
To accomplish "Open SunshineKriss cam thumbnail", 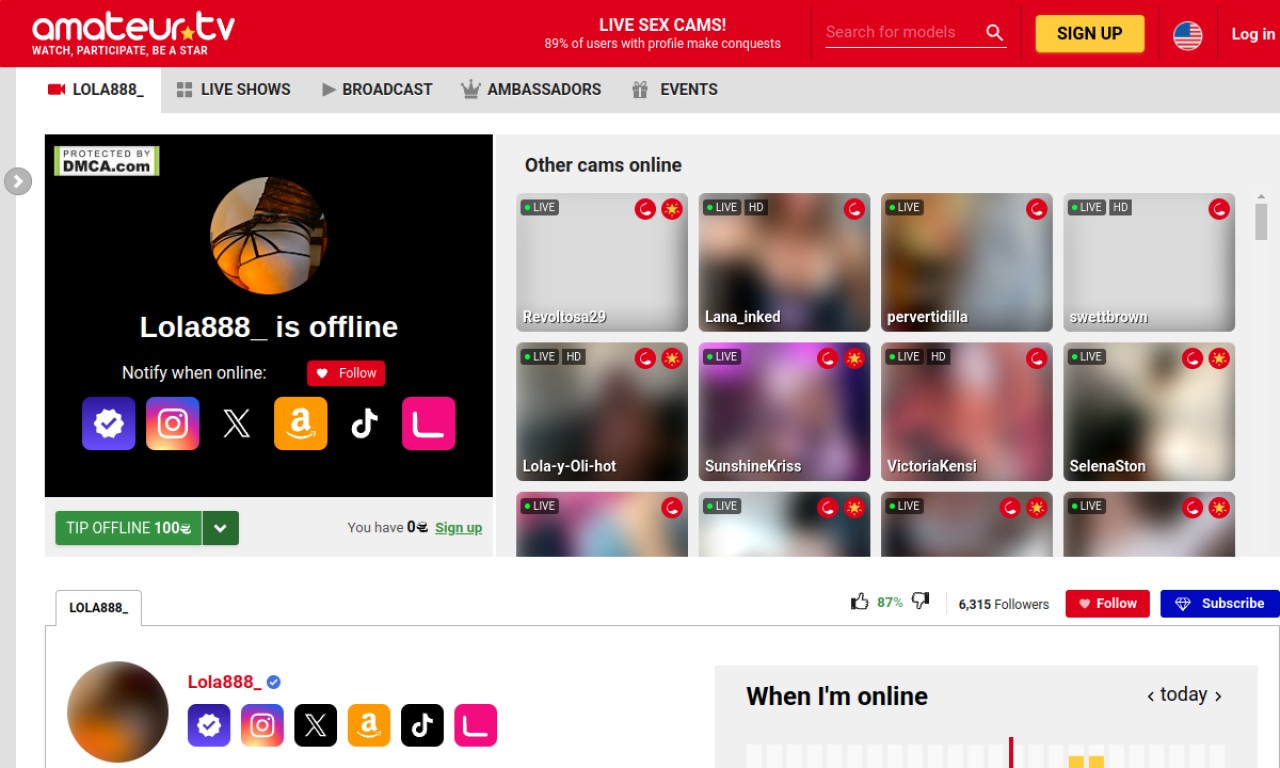I will point(784,411).
